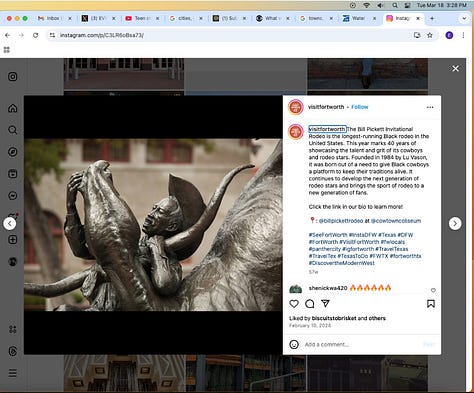Switch to the YouTube Teen tab
Viewport: 474px width, 393px height.
click(142, 18)
